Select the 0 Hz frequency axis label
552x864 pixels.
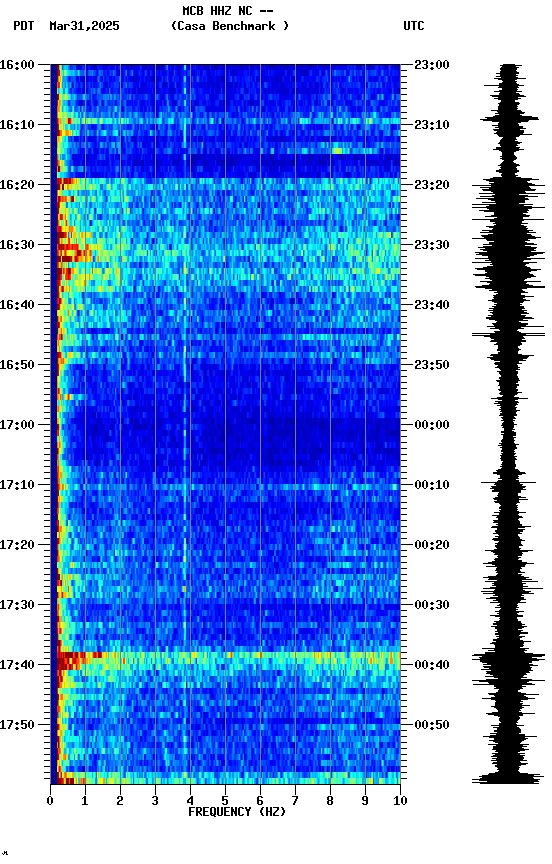tap(50, 801)
